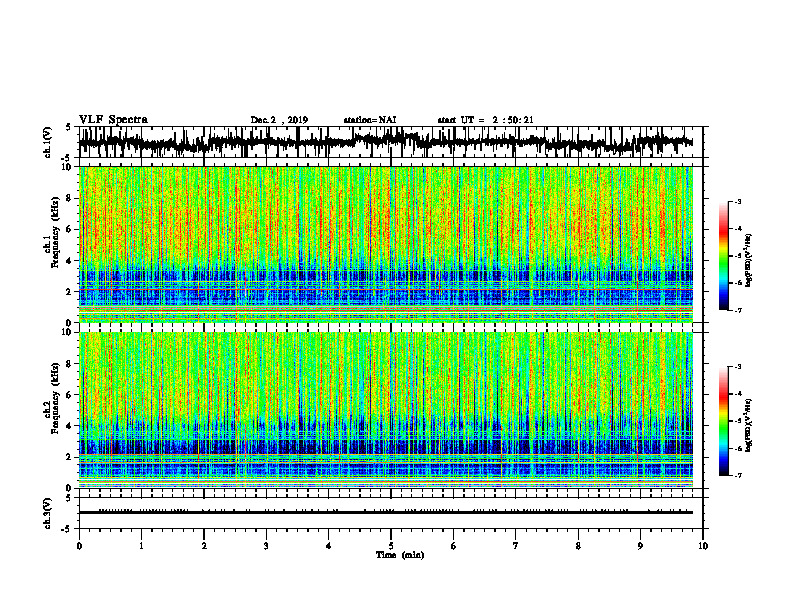Click time axis tick label "7"

point(516,546)
